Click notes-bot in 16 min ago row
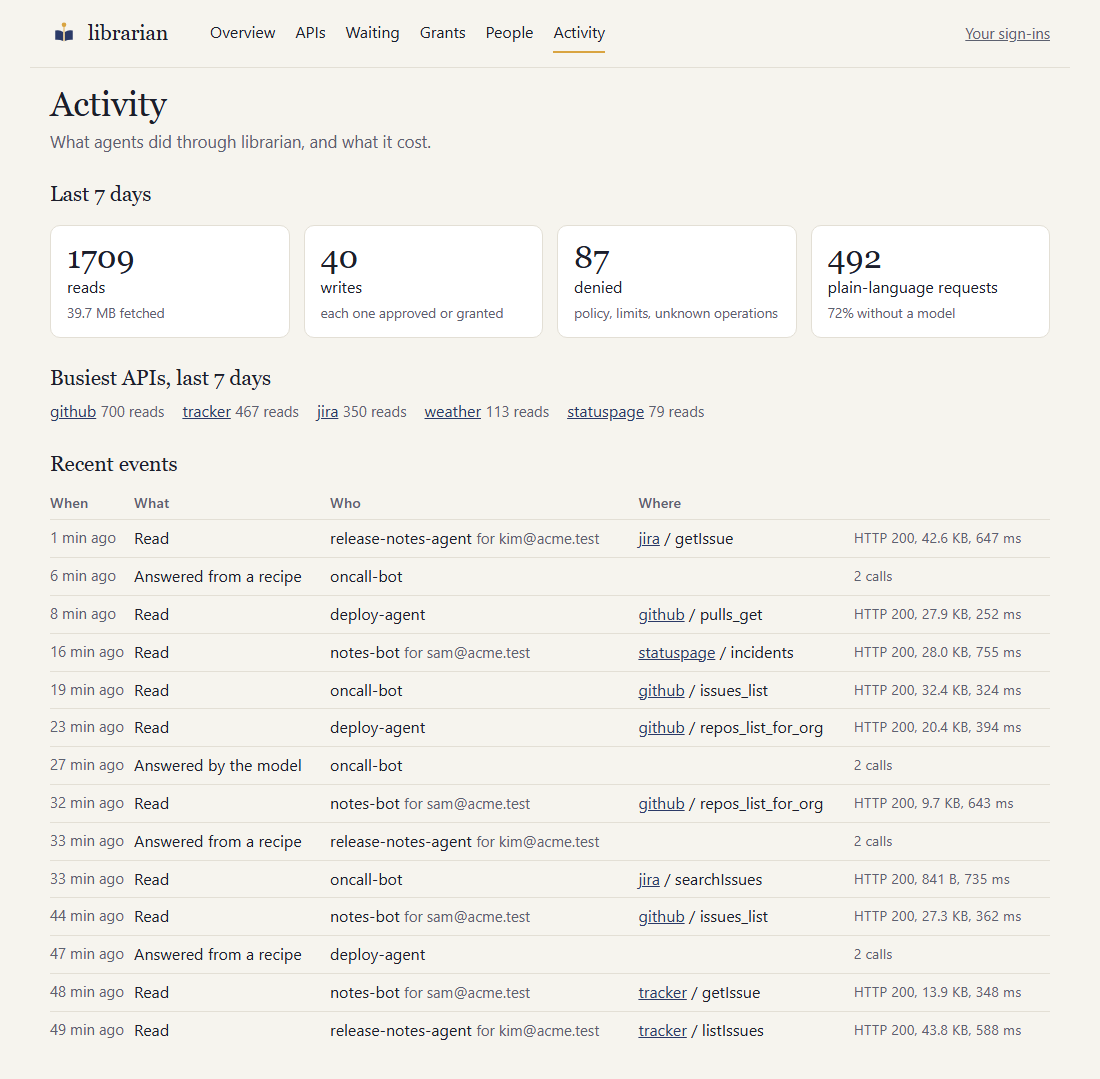 click(365, 652)
